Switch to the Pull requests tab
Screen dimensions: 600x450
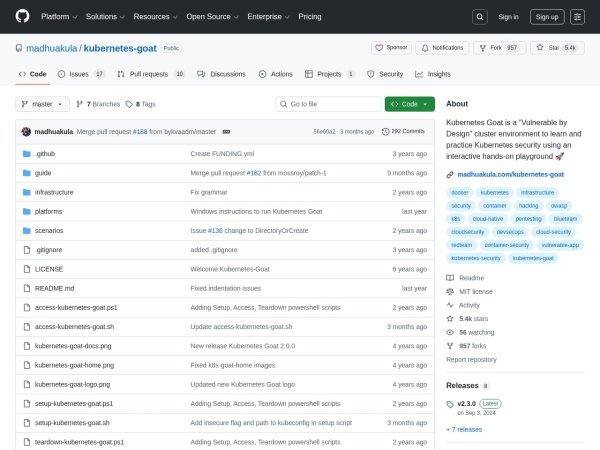[x=151, y=74]
